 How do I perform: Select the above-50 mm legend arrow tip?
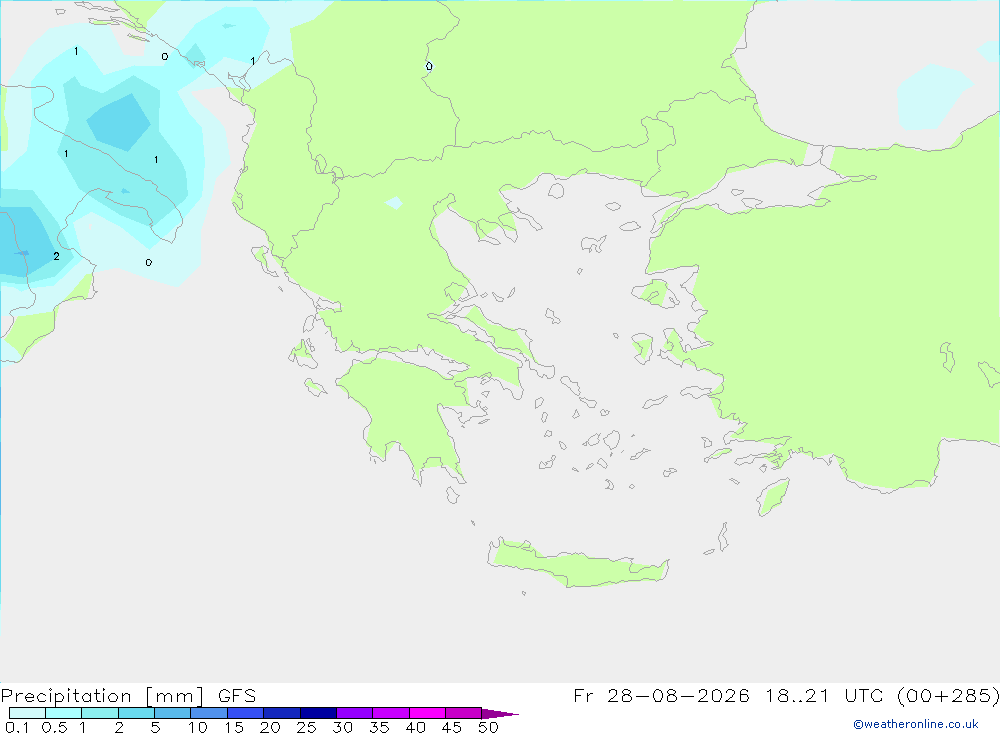[500, 713]
